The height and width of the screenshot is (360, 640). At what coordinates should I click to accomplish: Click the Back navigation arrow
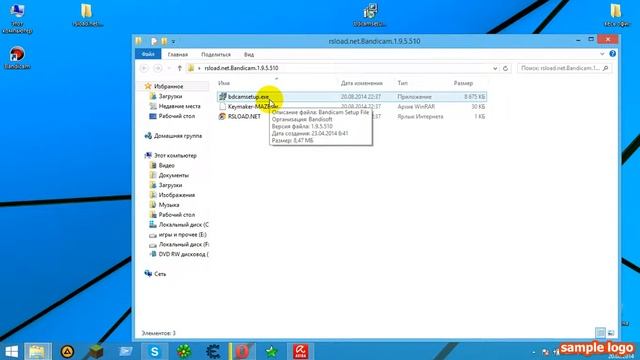(x=144, y=68)
